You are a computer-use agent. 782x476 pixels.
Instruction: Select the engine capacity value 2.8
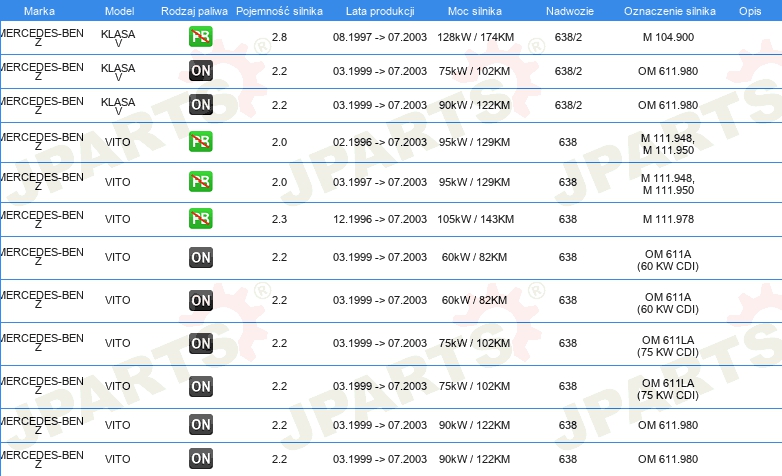point(279,37)
